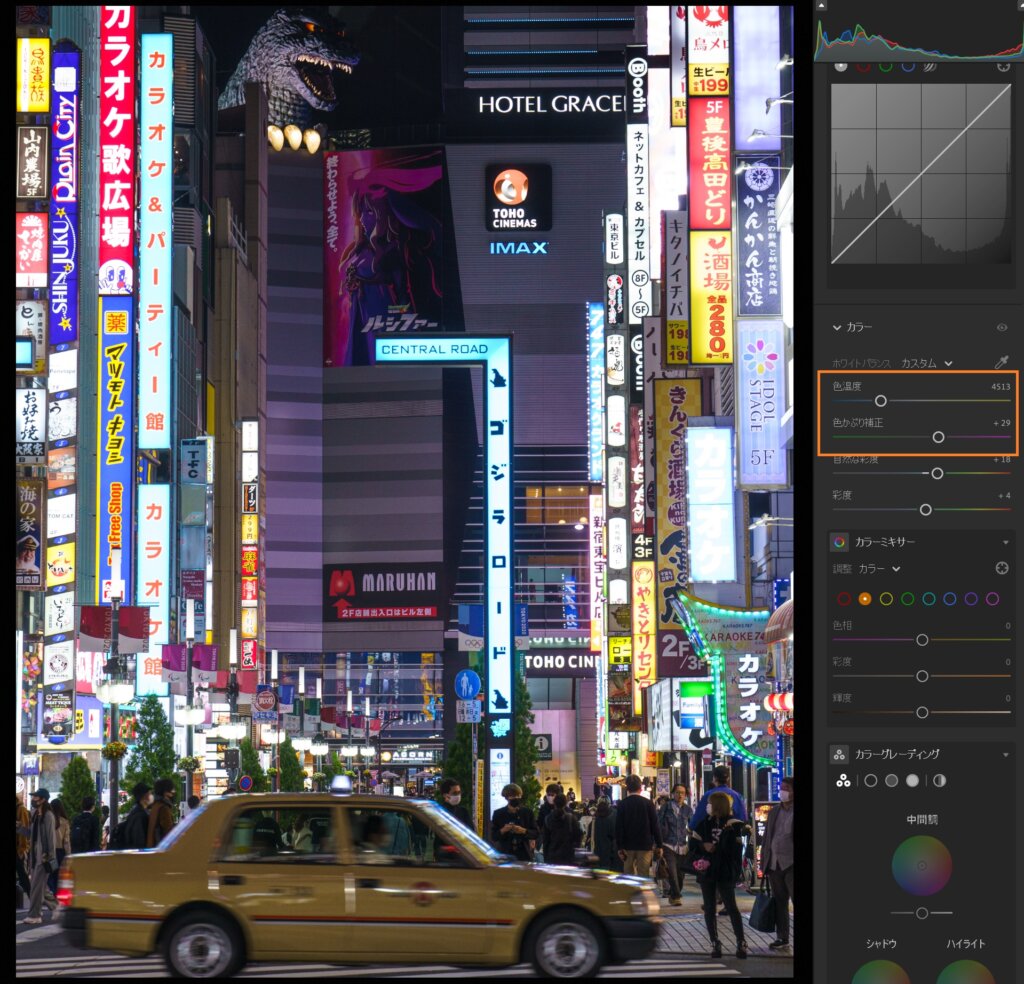Select the red tone curve channel
The width and height of the screenshot is (1024, 984).
point(863,67)
